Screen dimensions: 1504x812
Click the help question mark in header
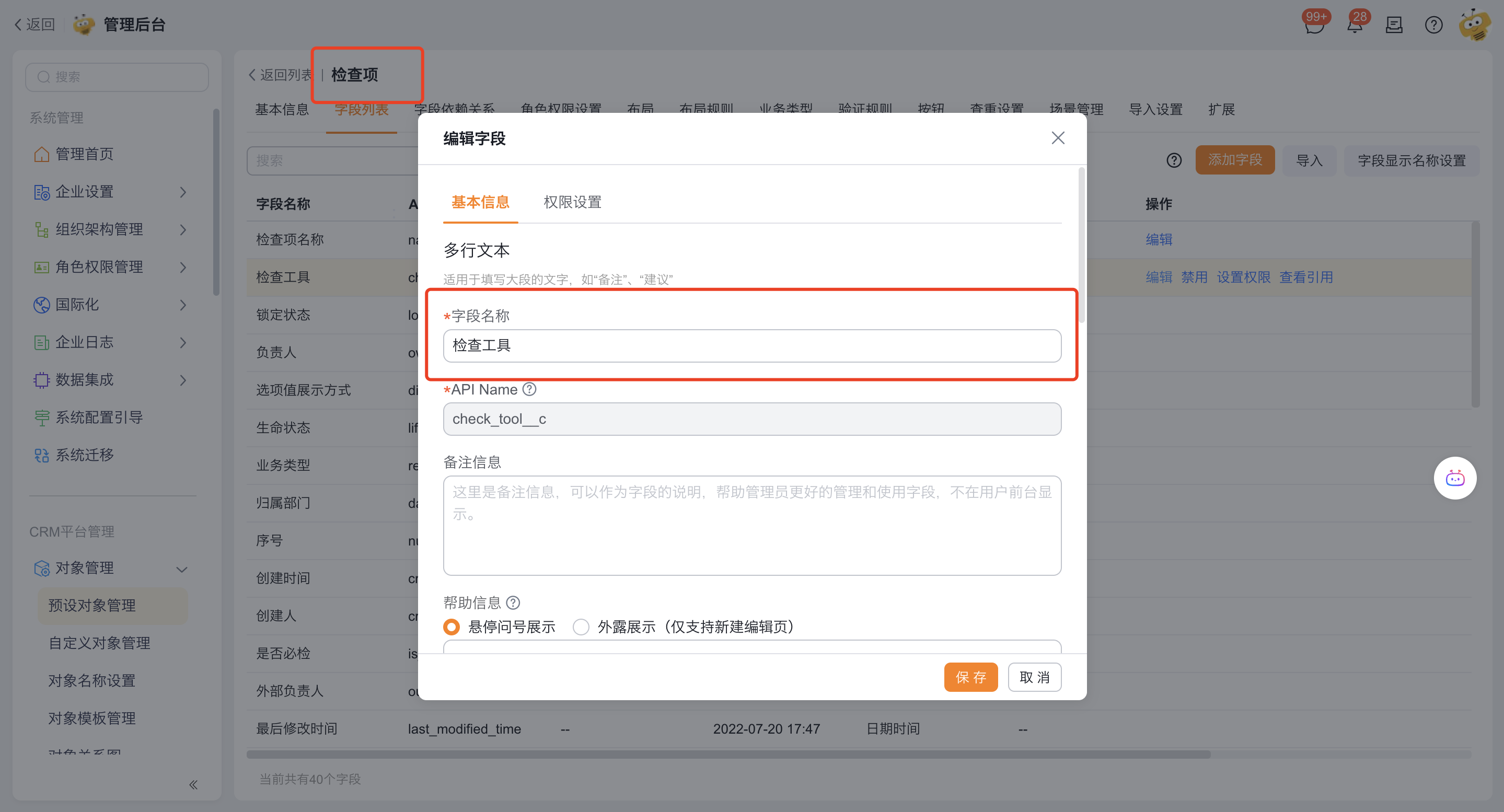point(1433,25)
